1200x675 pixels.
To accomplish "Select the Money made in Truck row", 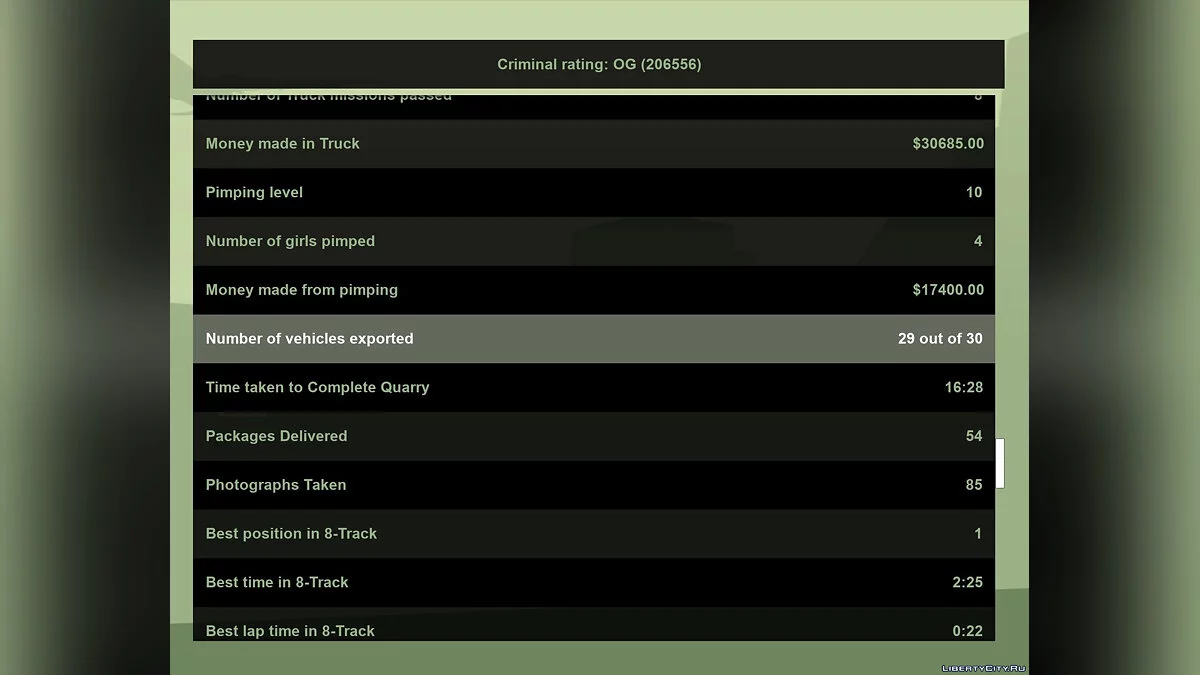I will (593, 144).
